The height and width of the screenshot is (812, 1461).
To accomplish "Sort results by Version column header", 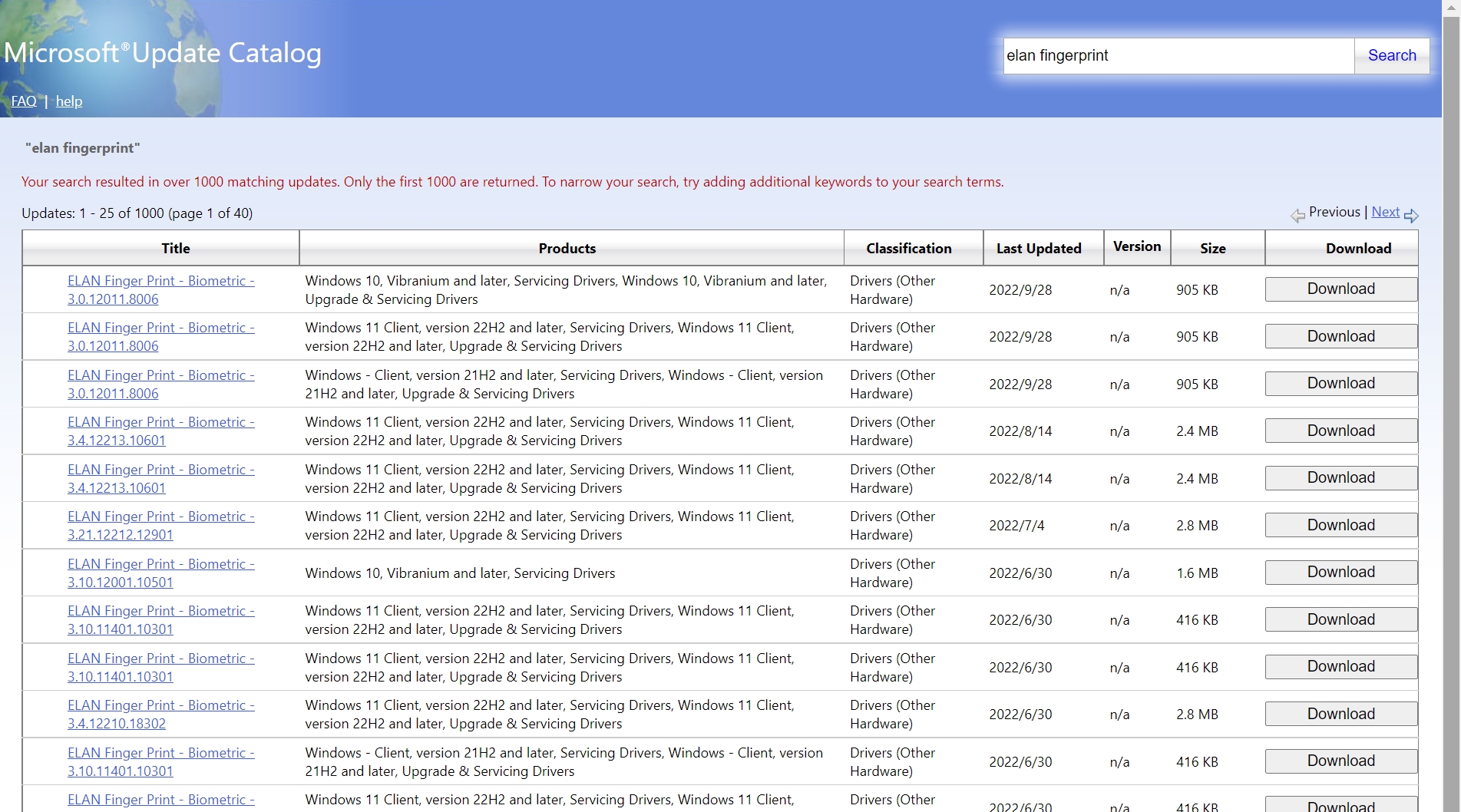I will 1136,246.
